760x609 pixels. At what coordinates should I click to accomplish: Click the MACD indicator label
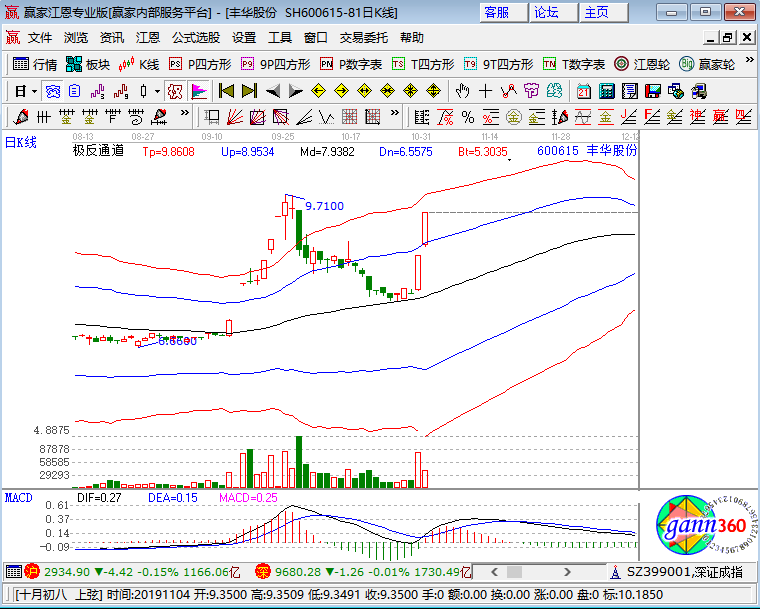pos(18,498)
